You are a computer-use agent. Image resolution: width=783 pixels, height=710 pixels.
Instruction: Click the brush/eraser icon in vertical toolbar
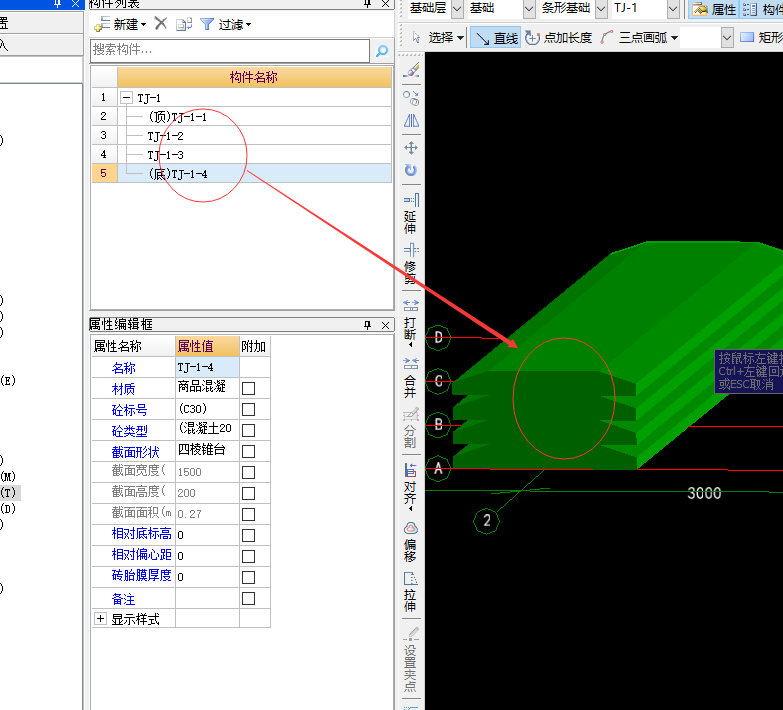(x=411, y=70)
